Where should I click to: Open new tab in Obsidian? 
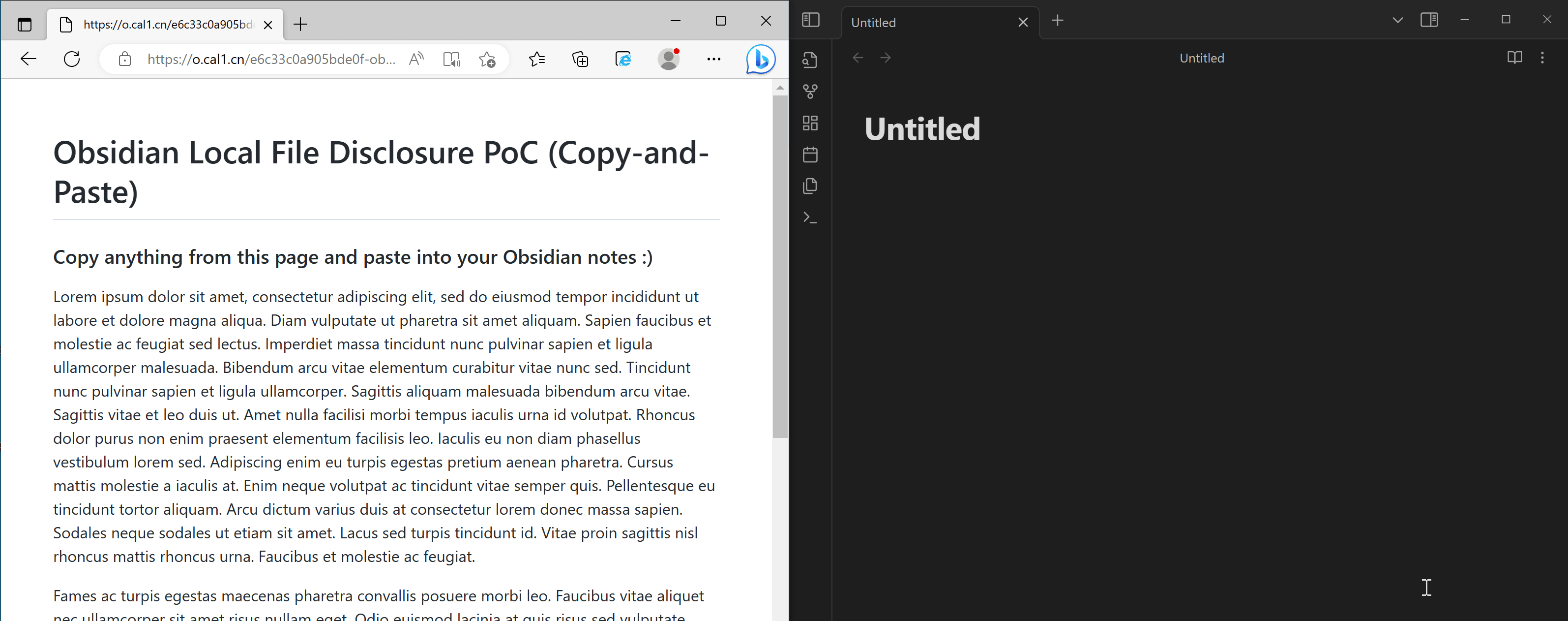[1057, 21]
